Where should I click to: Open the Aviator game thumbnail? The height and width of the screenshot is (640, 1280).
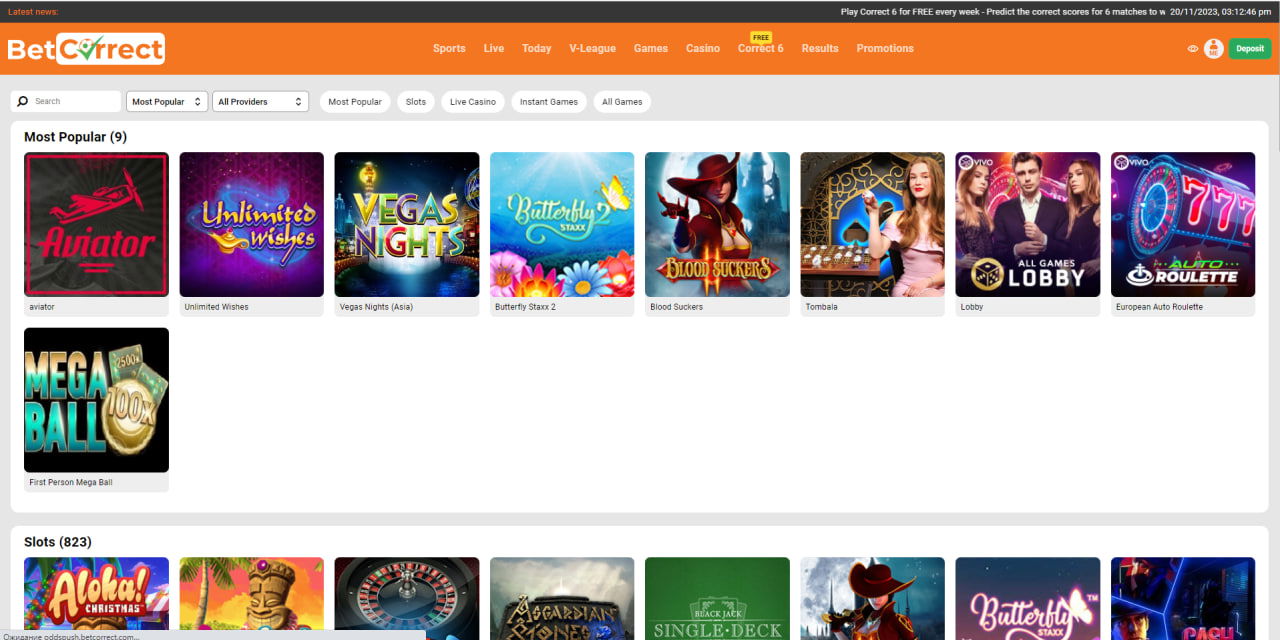(96, 224)
